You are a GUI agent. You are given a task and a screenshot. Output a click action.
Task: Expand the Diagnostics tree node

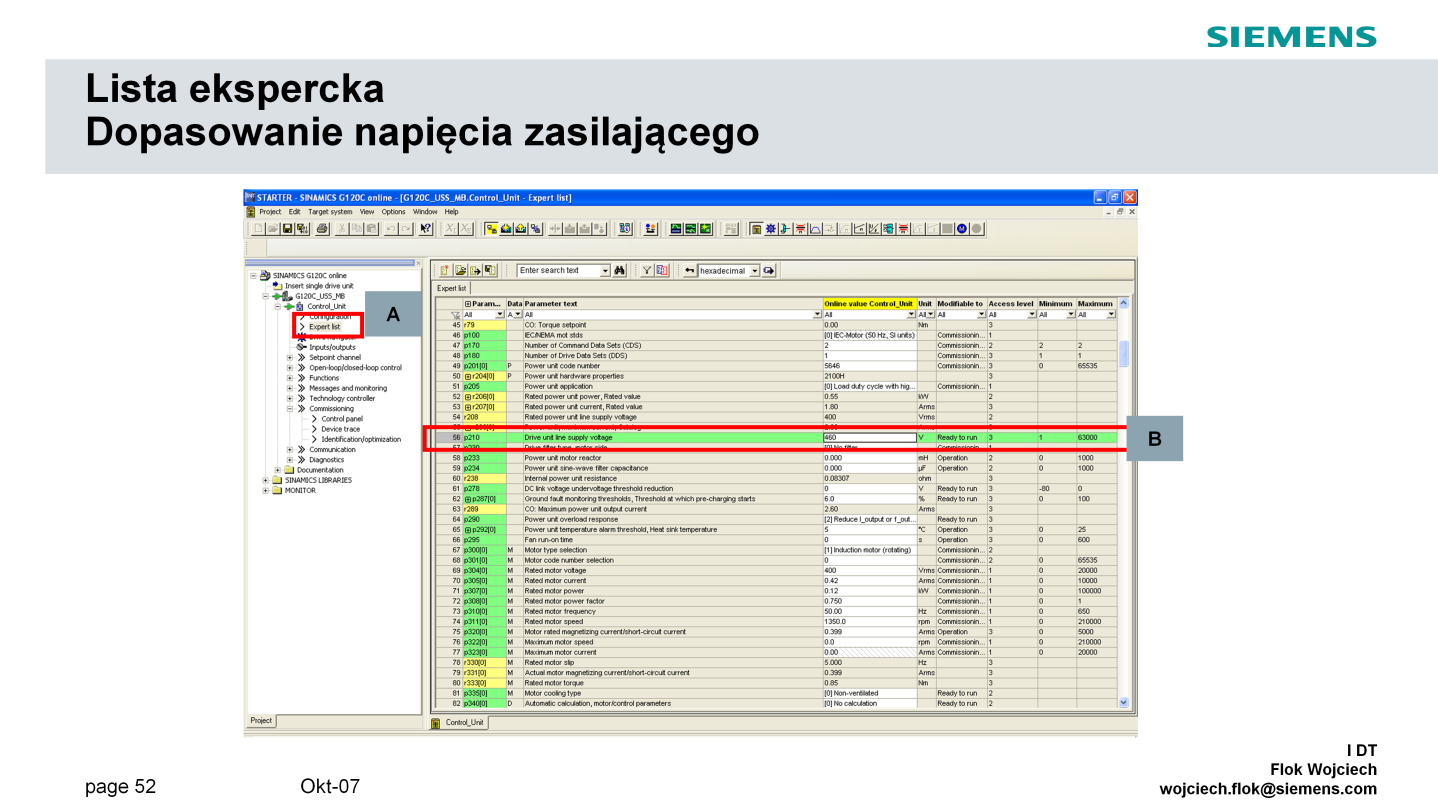(x=289, y=460)
